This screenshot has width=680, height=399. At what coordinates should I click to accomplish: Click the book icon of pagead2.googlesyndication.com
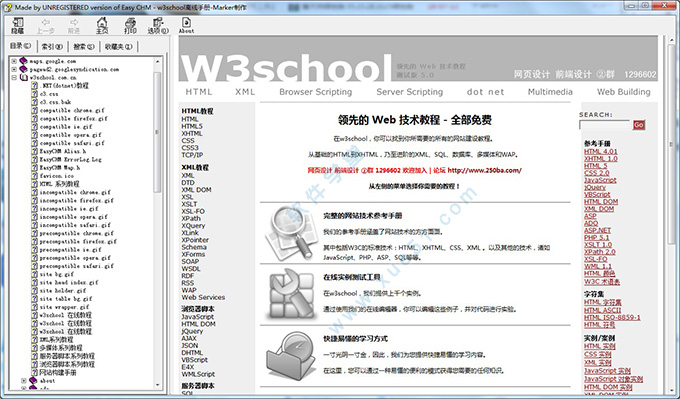click(x=23, y=69)
